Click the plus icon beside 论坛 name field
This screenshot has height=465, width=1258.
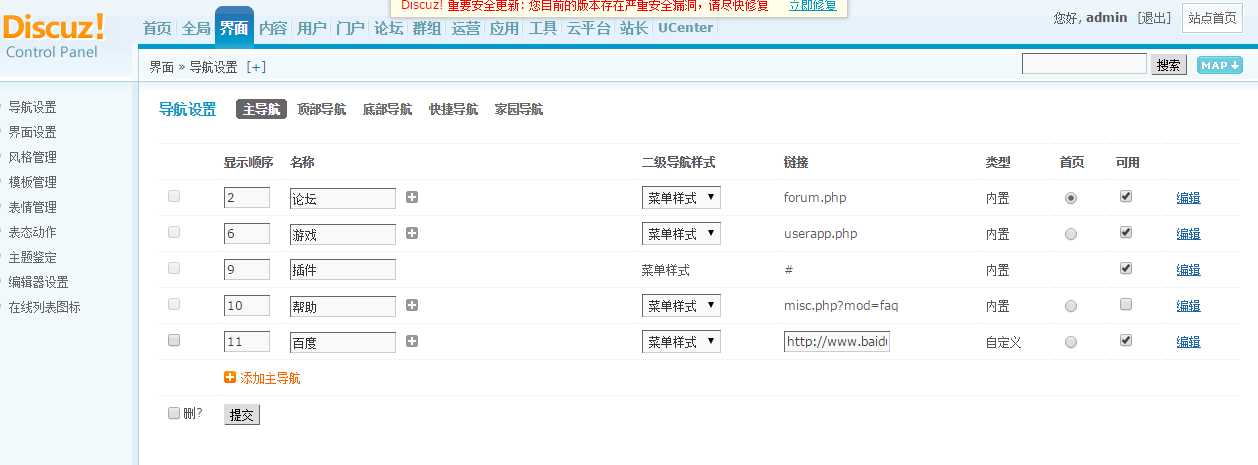tap(412, 198)
